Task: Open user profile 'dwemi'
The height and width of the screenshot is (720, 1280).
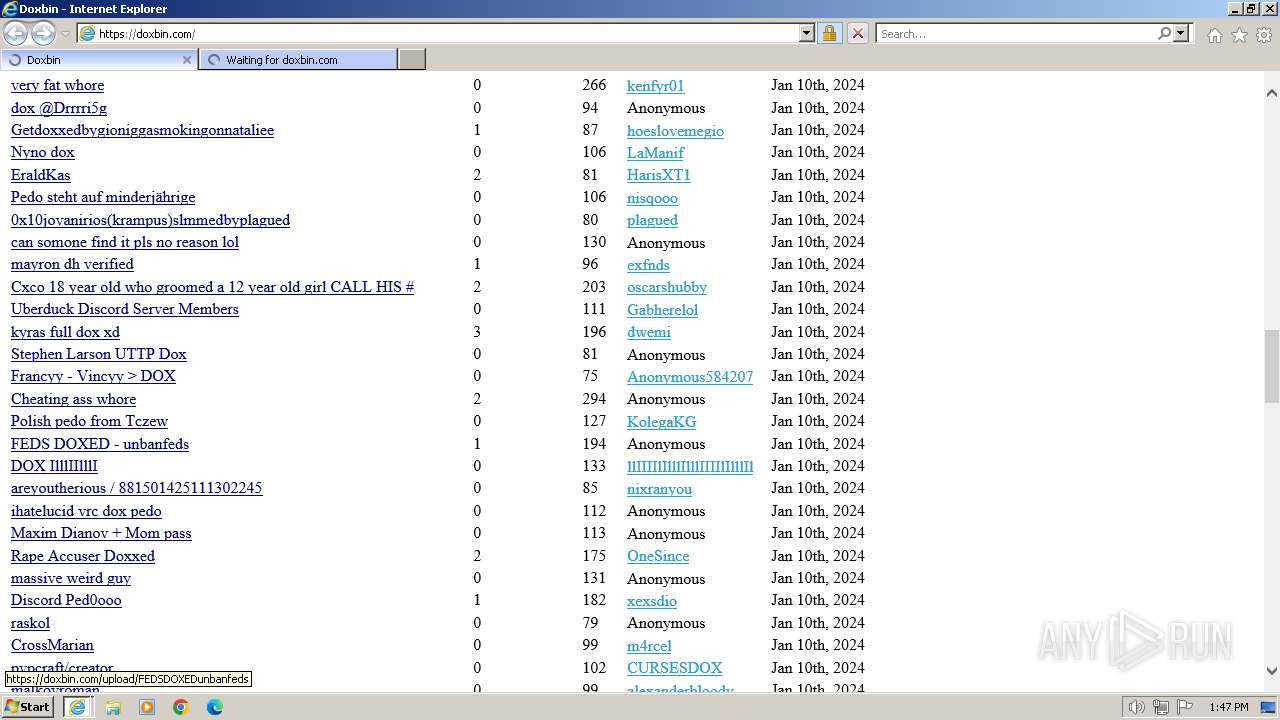Action: pyautogui.click(x=649, y=332)
